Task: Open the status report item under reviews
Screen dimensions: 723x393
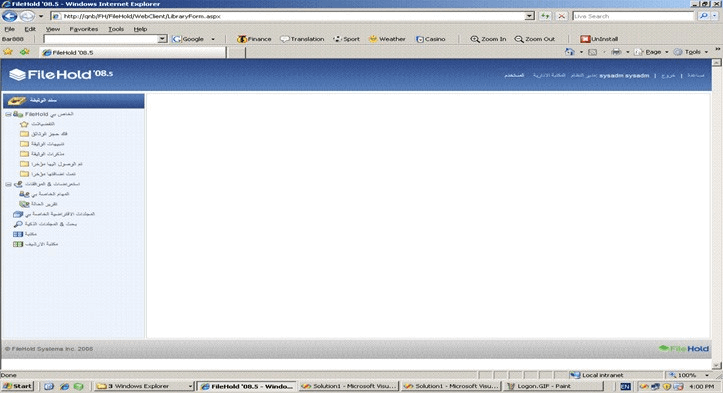Action: pos(38,204)
